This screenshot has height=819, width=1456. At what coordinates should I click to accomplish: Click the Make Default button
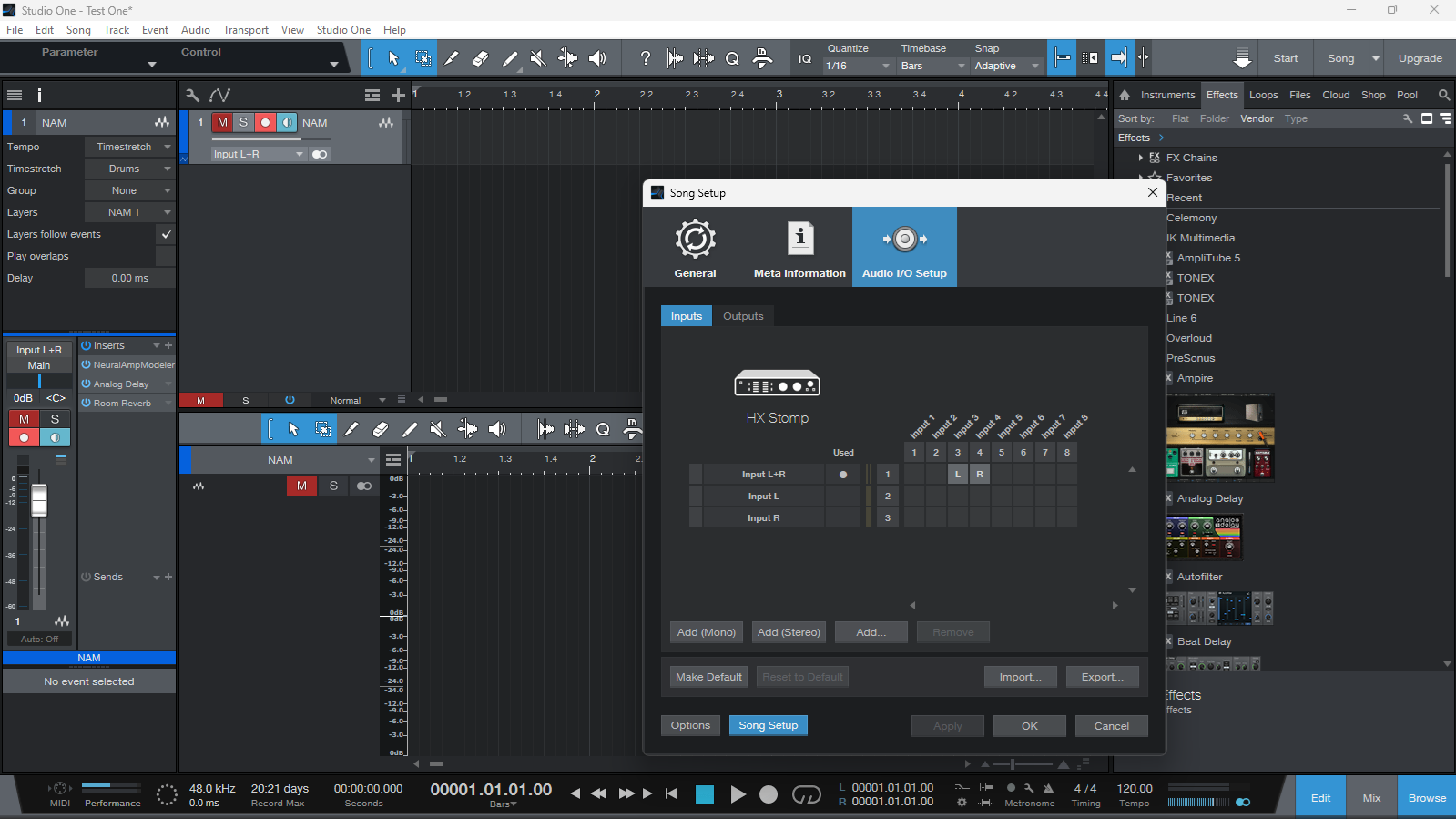[x=708, y=677]
